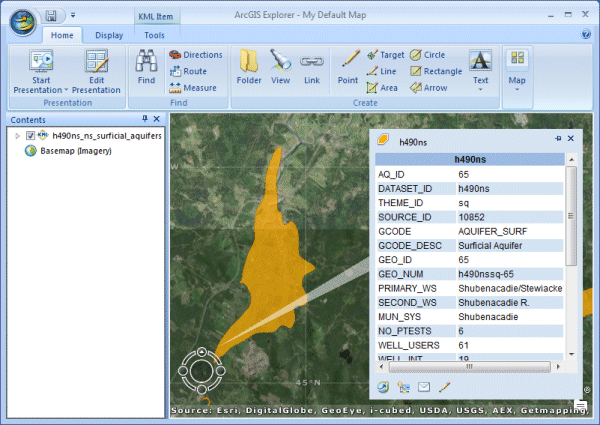Select Basemap (Imagery) in Contents
Screen dimensions: 600x425
76,151
